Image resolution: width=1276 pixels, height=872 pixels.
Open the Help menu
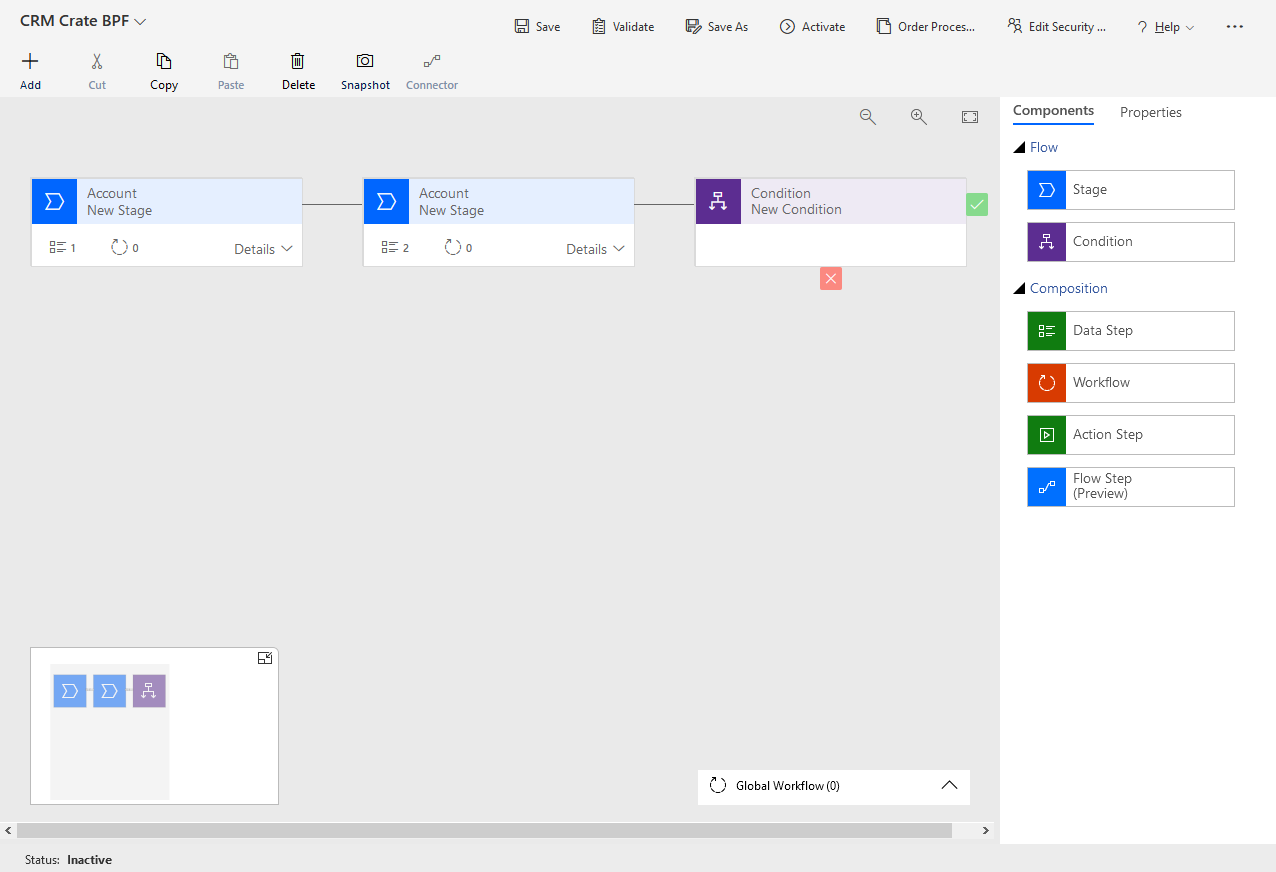click(1165, 26)
